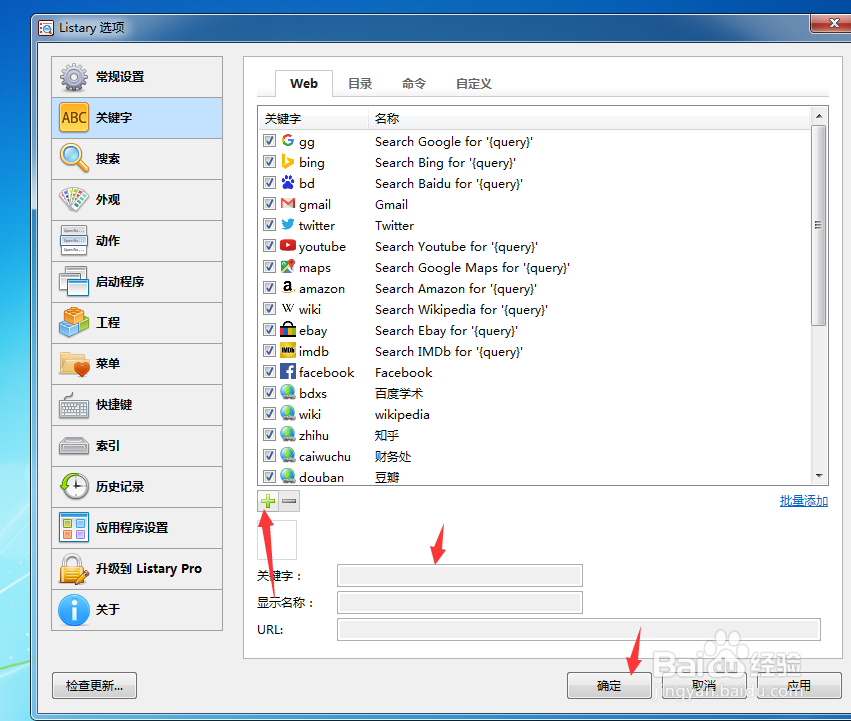The image size is (851, 721).
Task: Click the YouTube play icon
Action: 288,245
